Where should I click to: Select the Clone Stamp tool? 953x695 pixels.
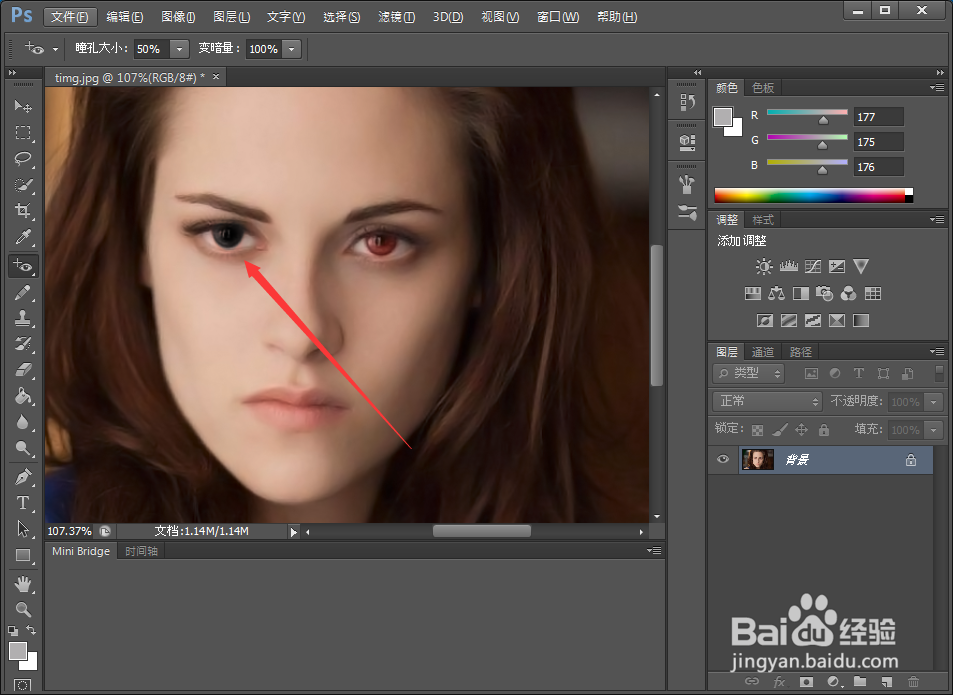pos(23,318)
